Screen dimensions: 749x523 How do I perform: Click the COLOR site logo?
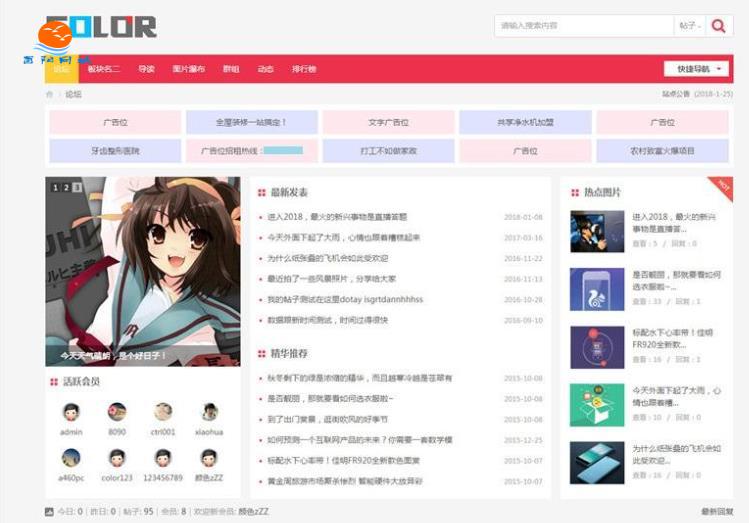click(101, 27)
